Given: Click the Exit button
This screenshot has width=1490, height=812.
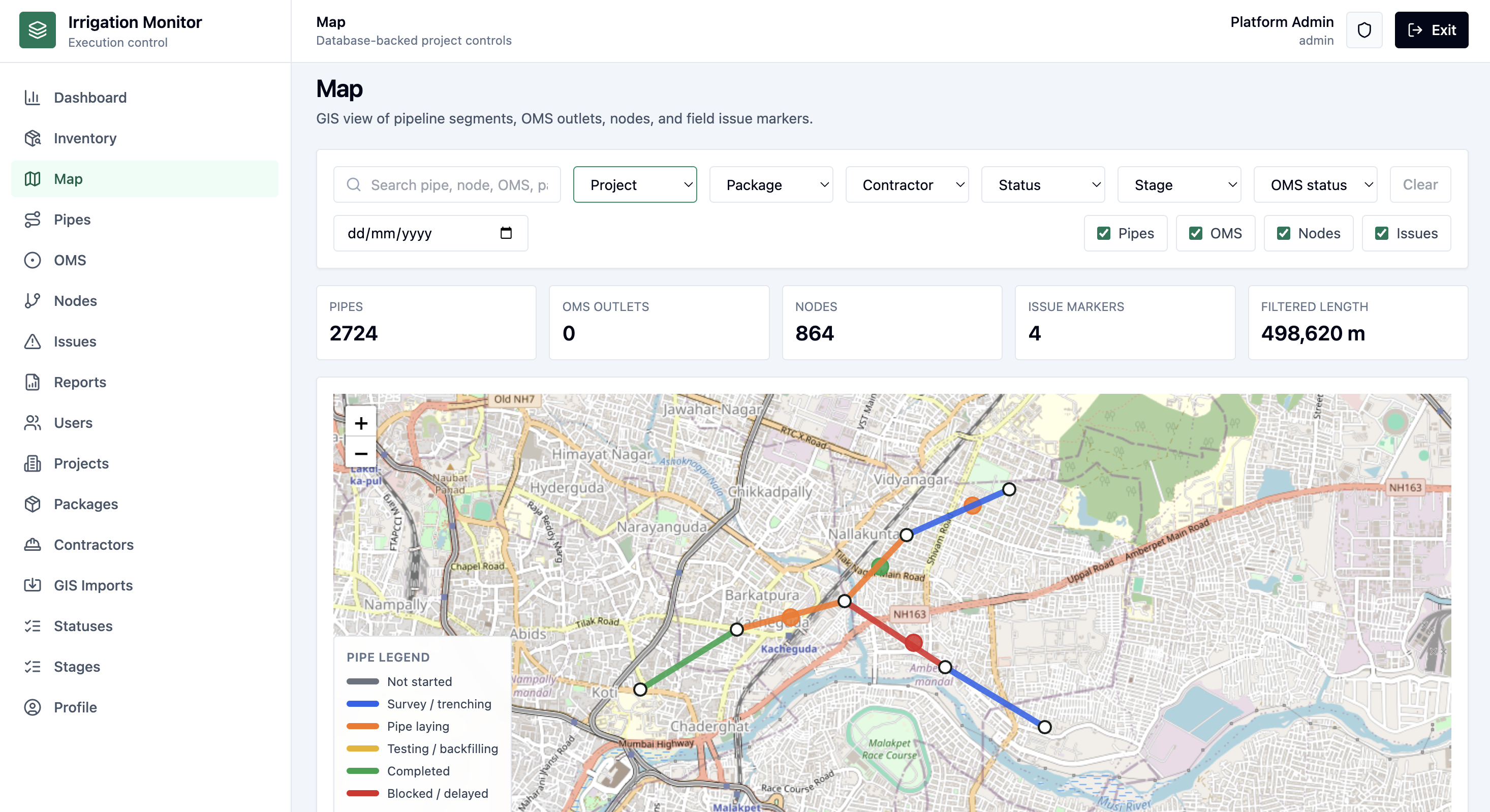Looking at the screenshot, I should (x=1431, y=30).
